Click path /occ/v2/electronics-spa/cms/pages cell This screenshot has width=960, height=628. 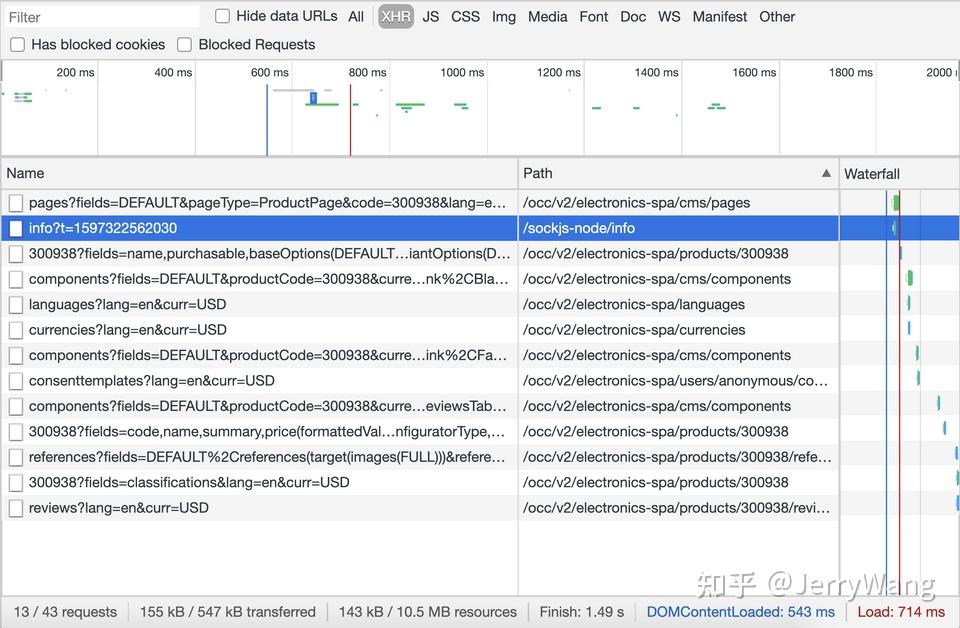tap(678, 203)
